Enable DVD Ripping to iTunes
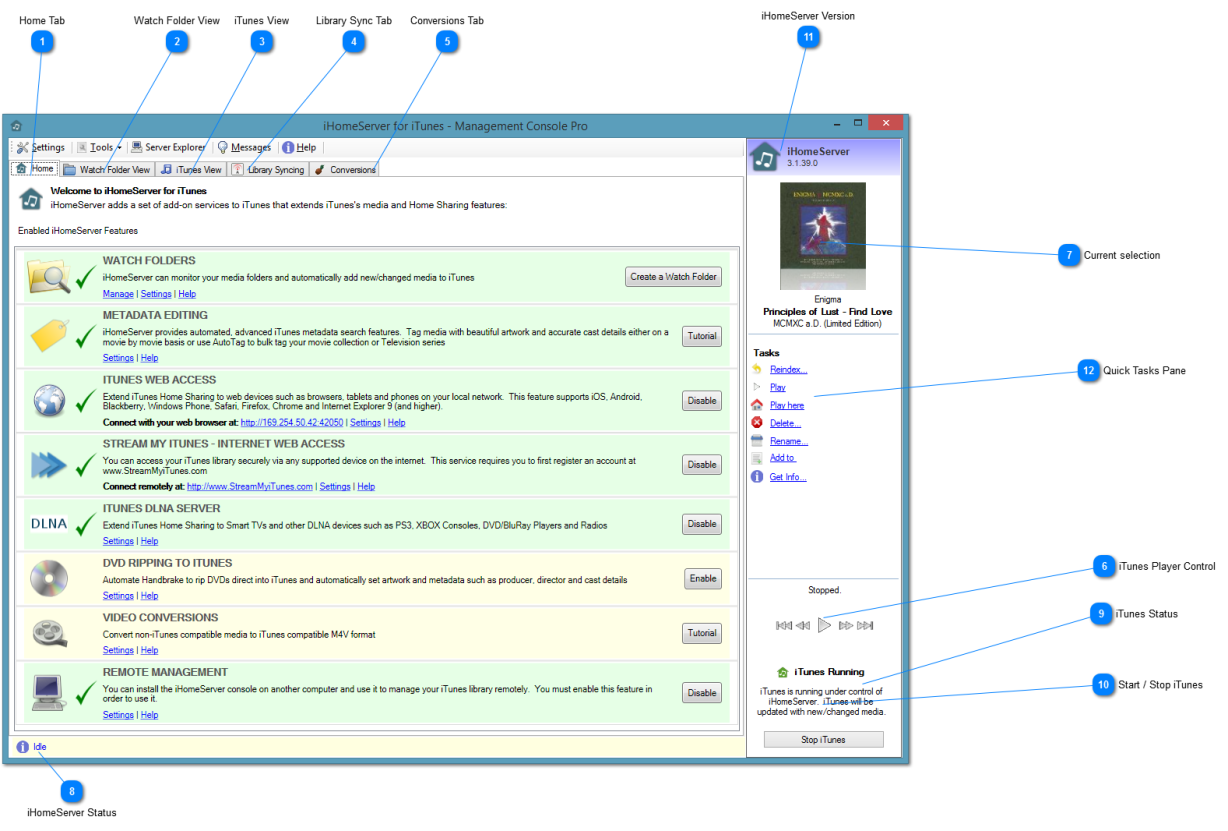The height and width of the screenshot is (831, 1228). click(703, 578)
